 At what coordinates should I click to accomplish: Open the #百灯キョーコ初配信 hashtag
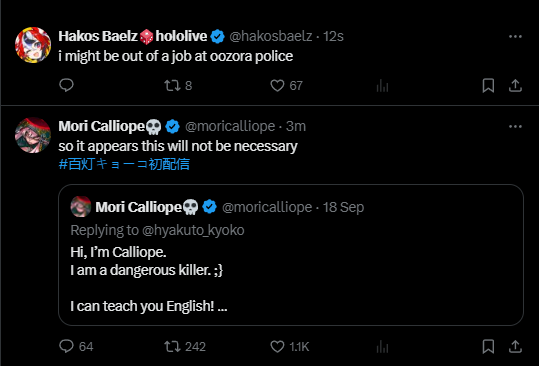(124, 164)
